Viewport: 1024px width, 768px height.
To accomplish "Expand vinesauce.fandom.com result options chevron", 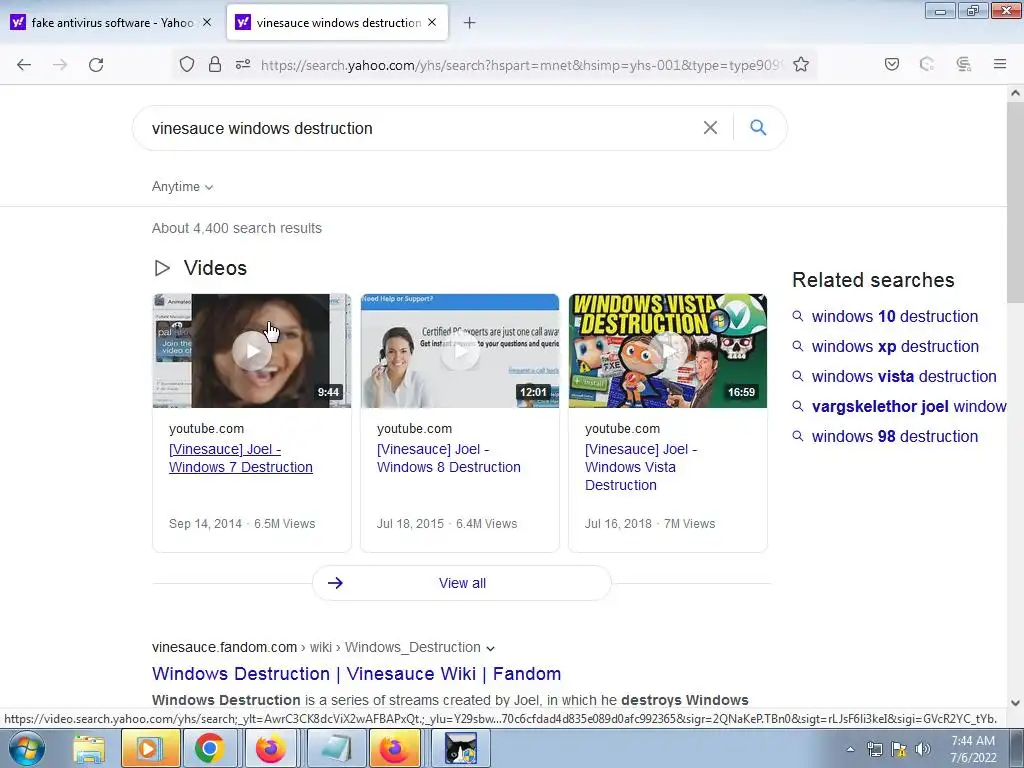I will pos(490,648).
